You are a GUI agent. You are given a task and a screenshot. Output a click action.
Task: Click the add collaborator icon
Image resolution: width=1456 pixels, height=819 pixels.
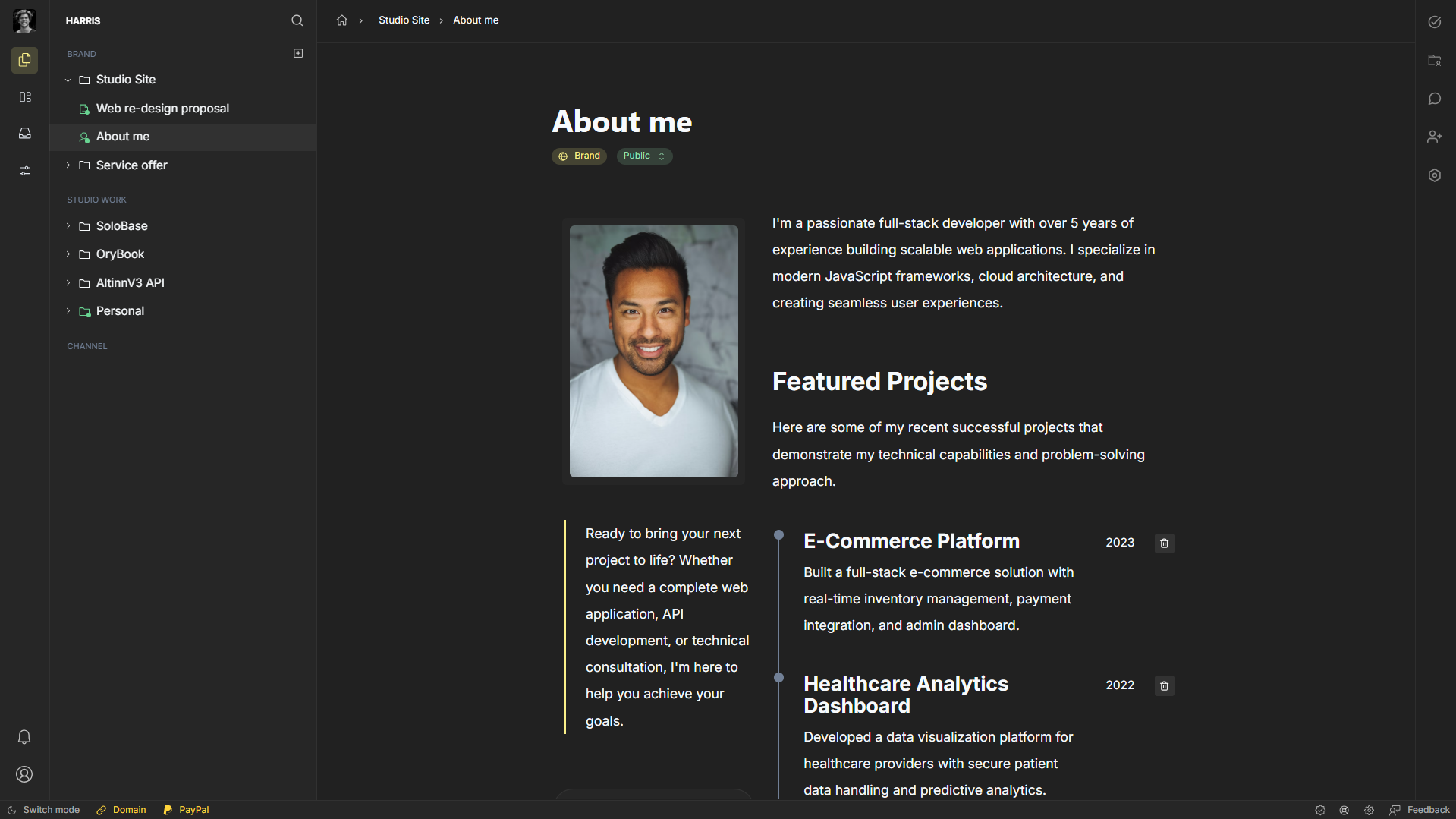(x=1434, y=137)
